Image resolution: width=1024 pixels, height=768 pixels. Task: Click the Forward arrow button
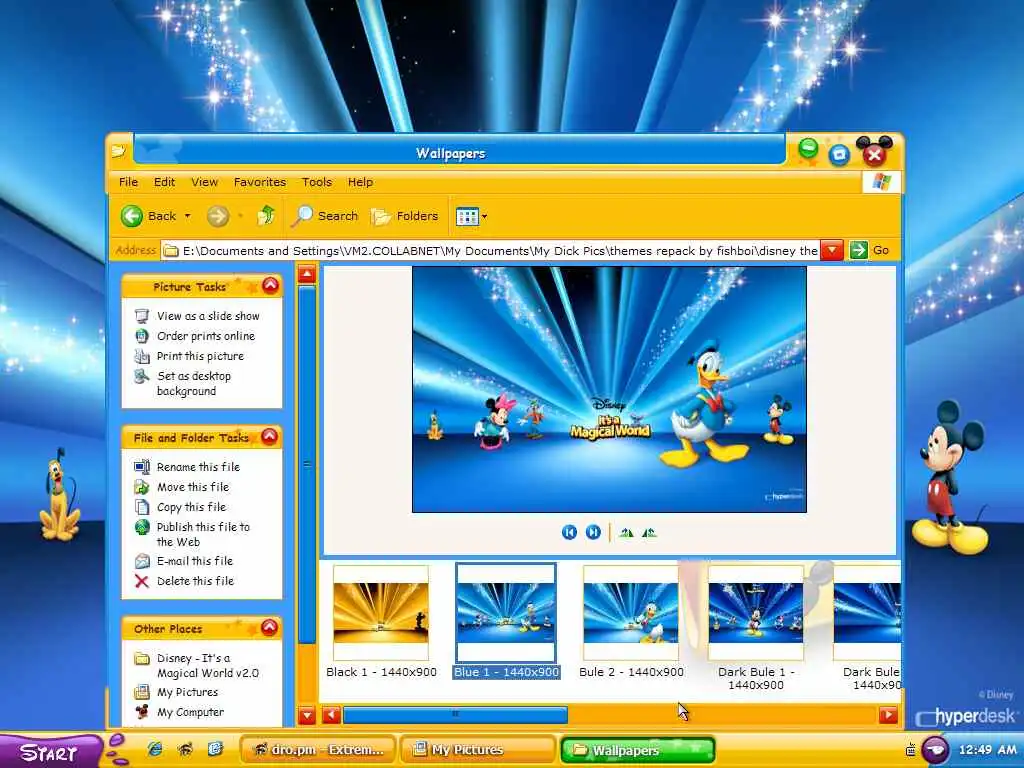217,216
